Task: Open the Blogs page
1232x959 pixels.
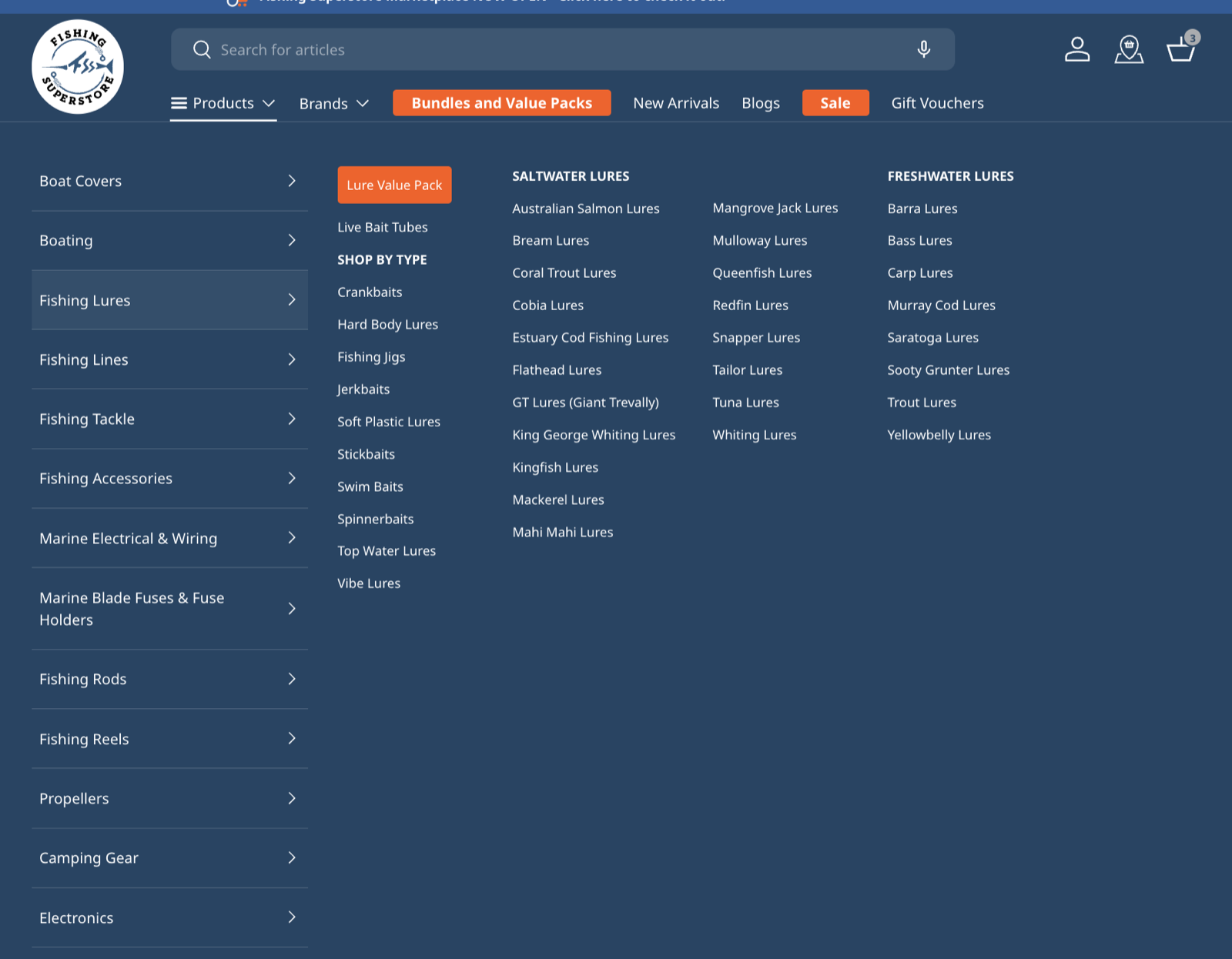Action: (x=761, y=103)
